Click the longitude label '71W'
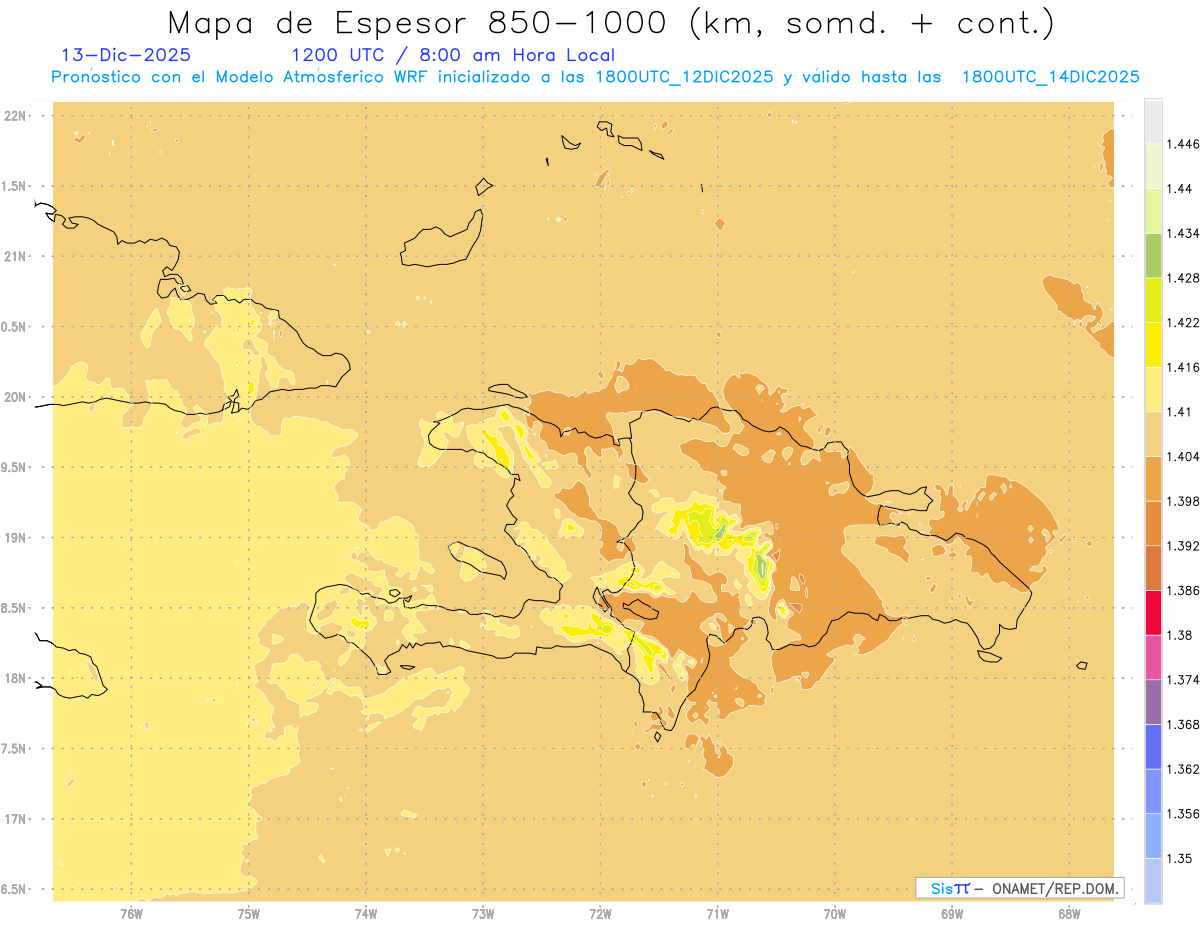Screen dimensions: 1200x927 point(717,914)
